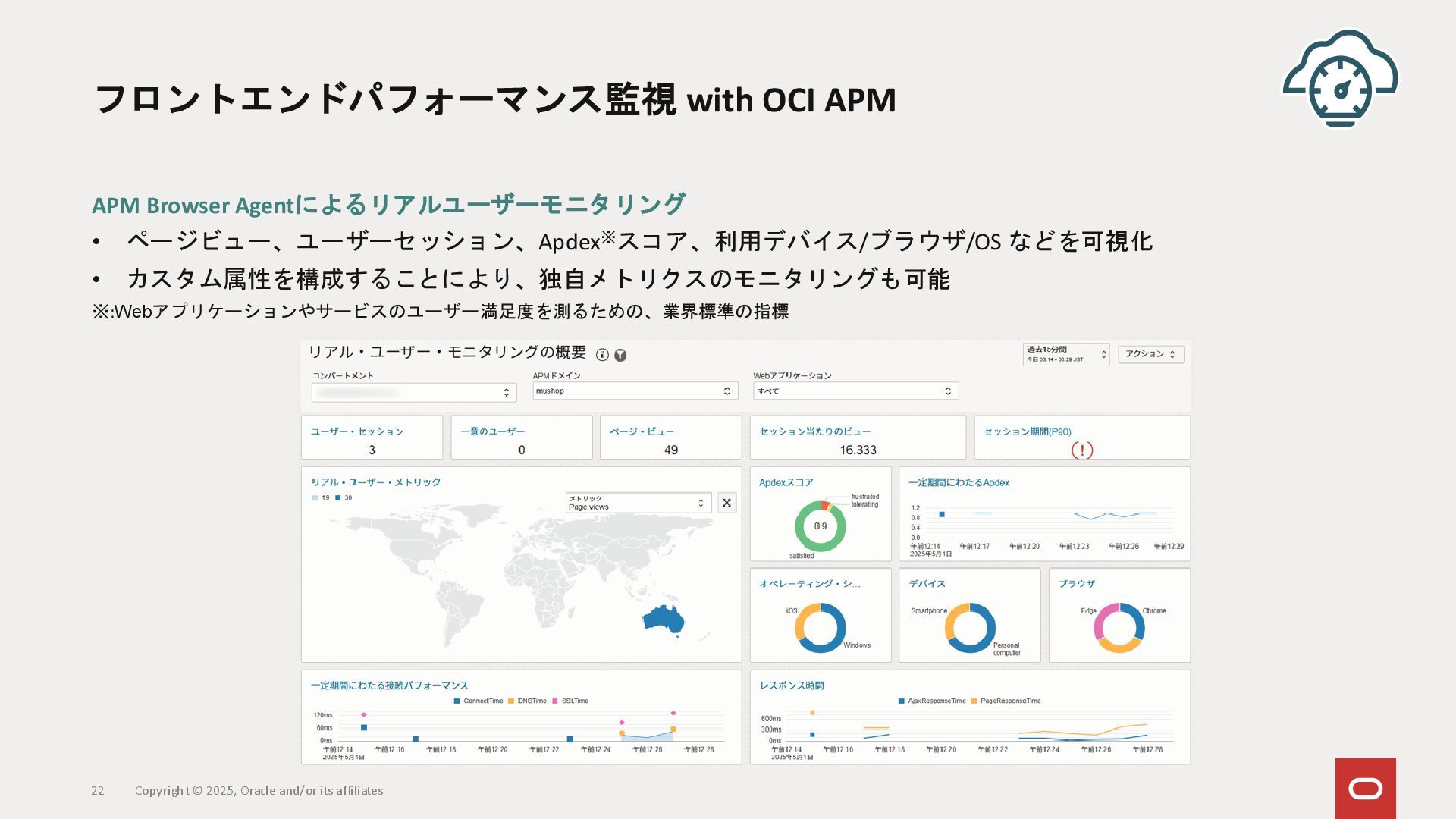Click the cloud speedometer icon at top right
This screenshot has height=819, width=1456.
(x=1340, y=79)
